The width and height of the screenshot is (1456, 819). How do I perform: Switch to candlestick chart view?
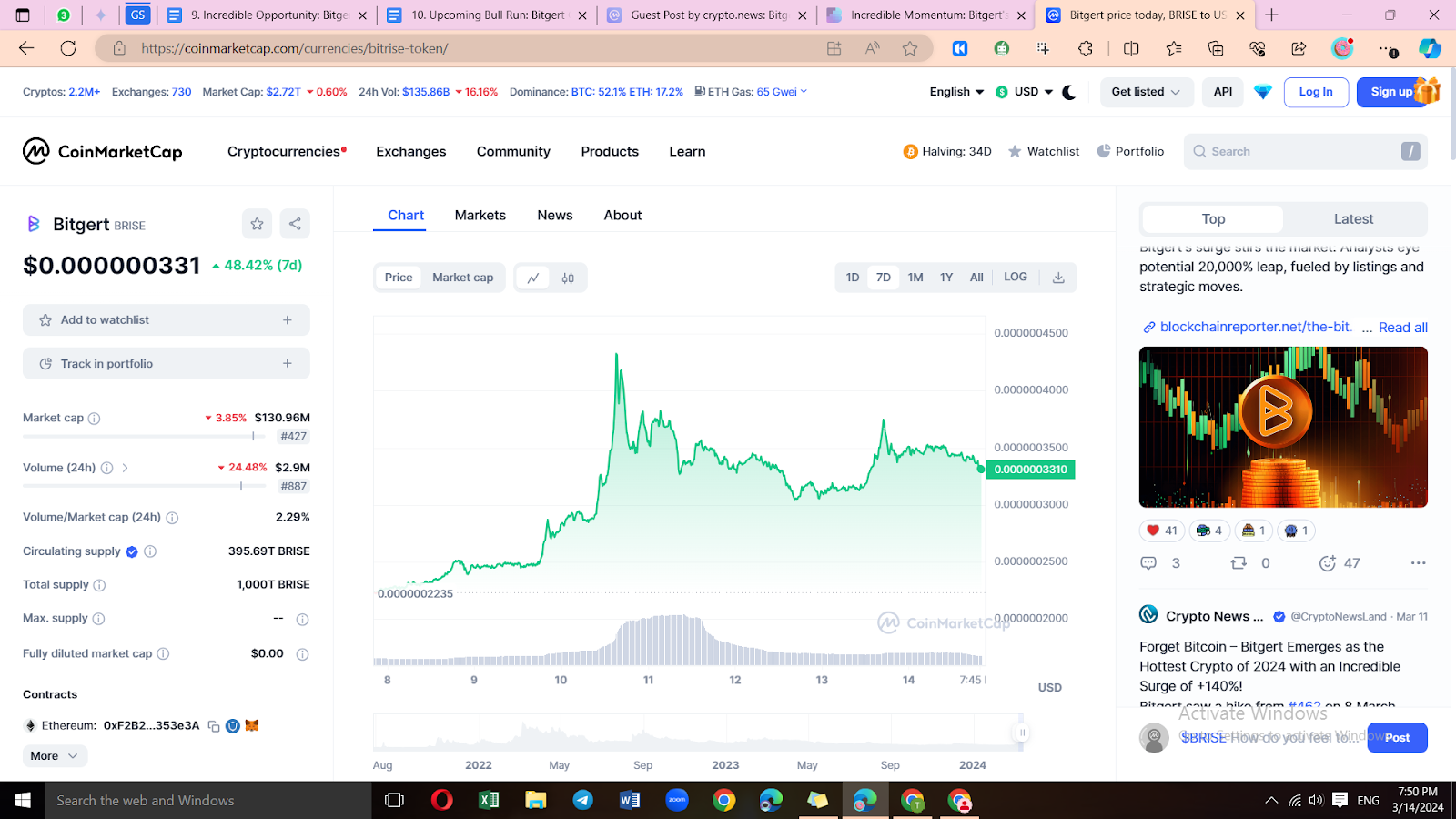coord(568,278)
